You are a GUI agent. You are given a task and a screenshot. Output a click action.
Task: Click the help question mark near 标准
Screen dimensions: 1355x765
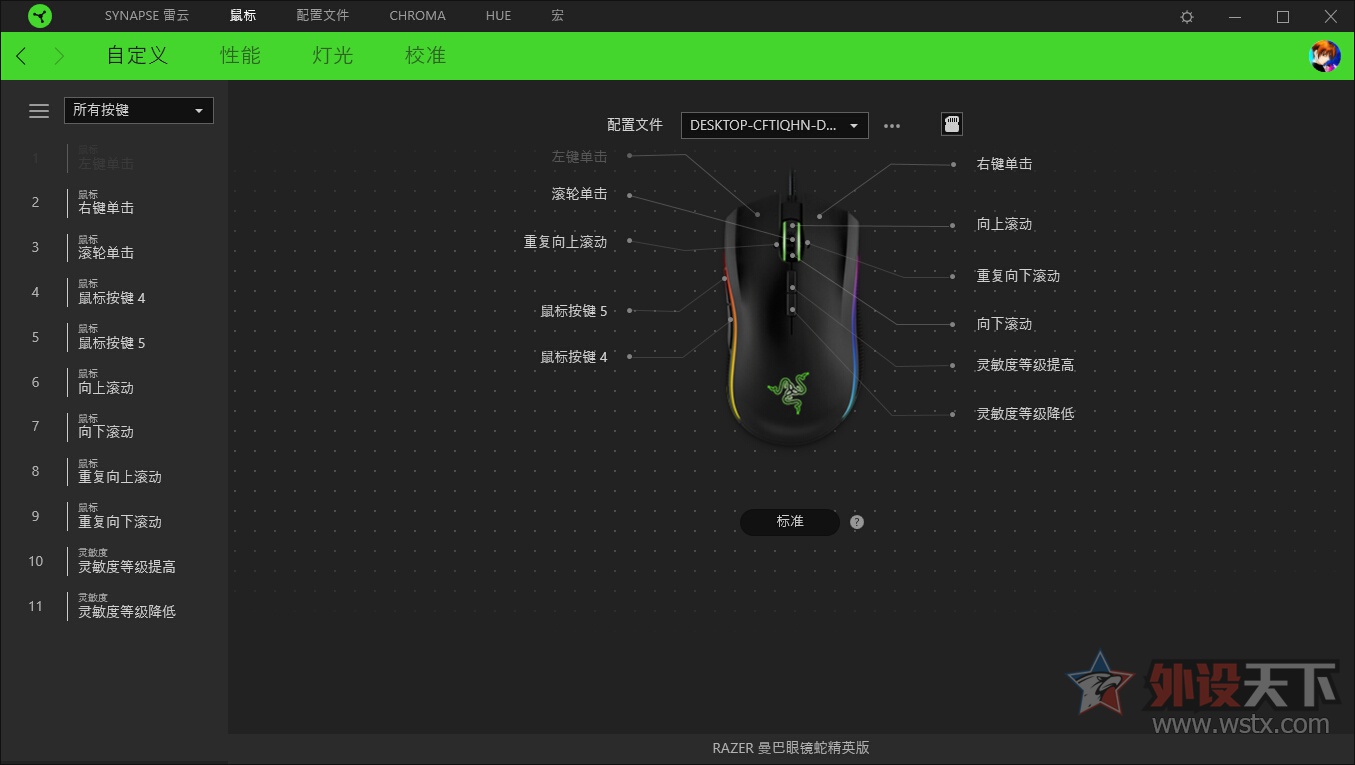856,521
